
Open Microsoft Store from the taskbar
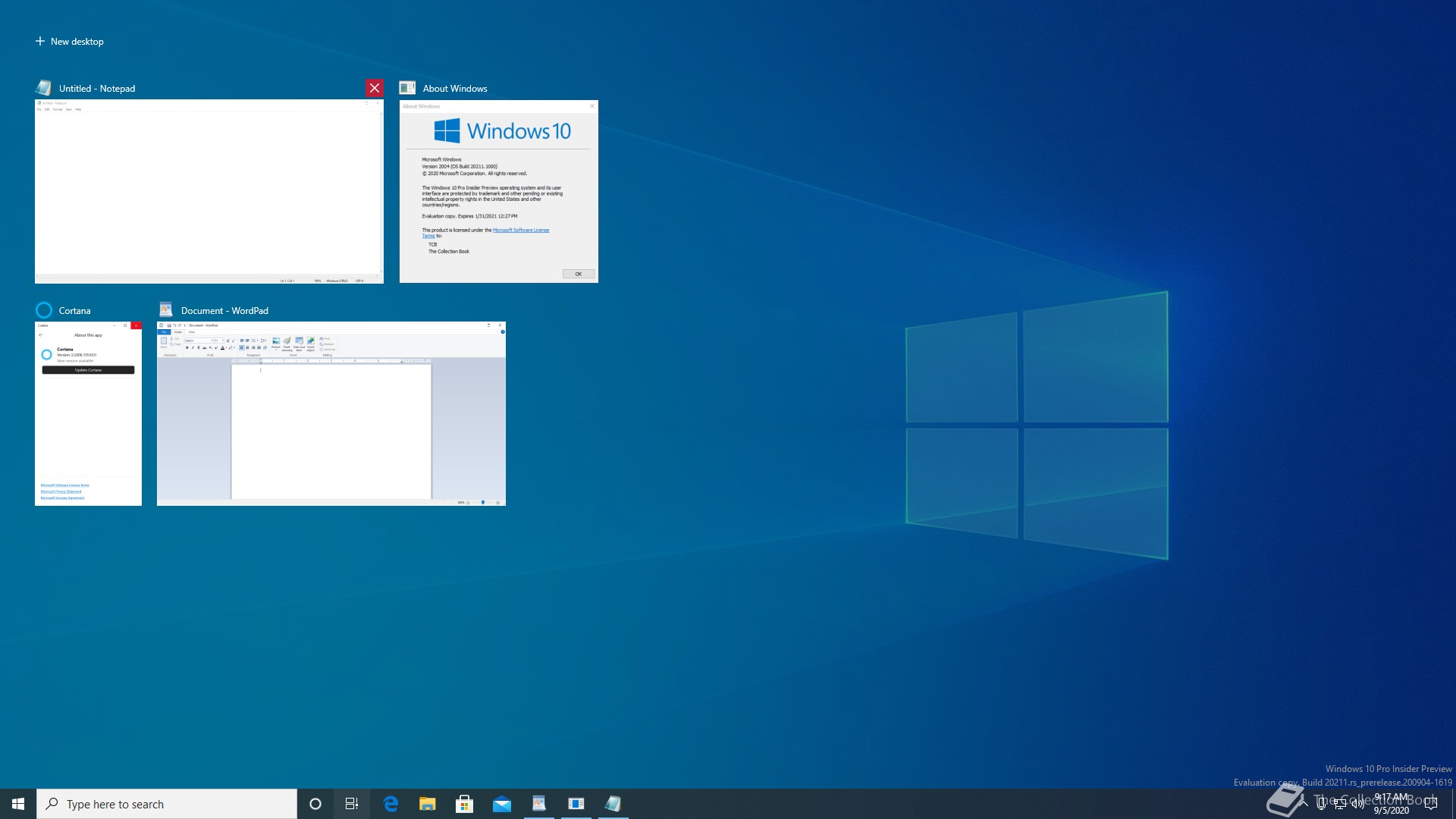pos(465,804)
